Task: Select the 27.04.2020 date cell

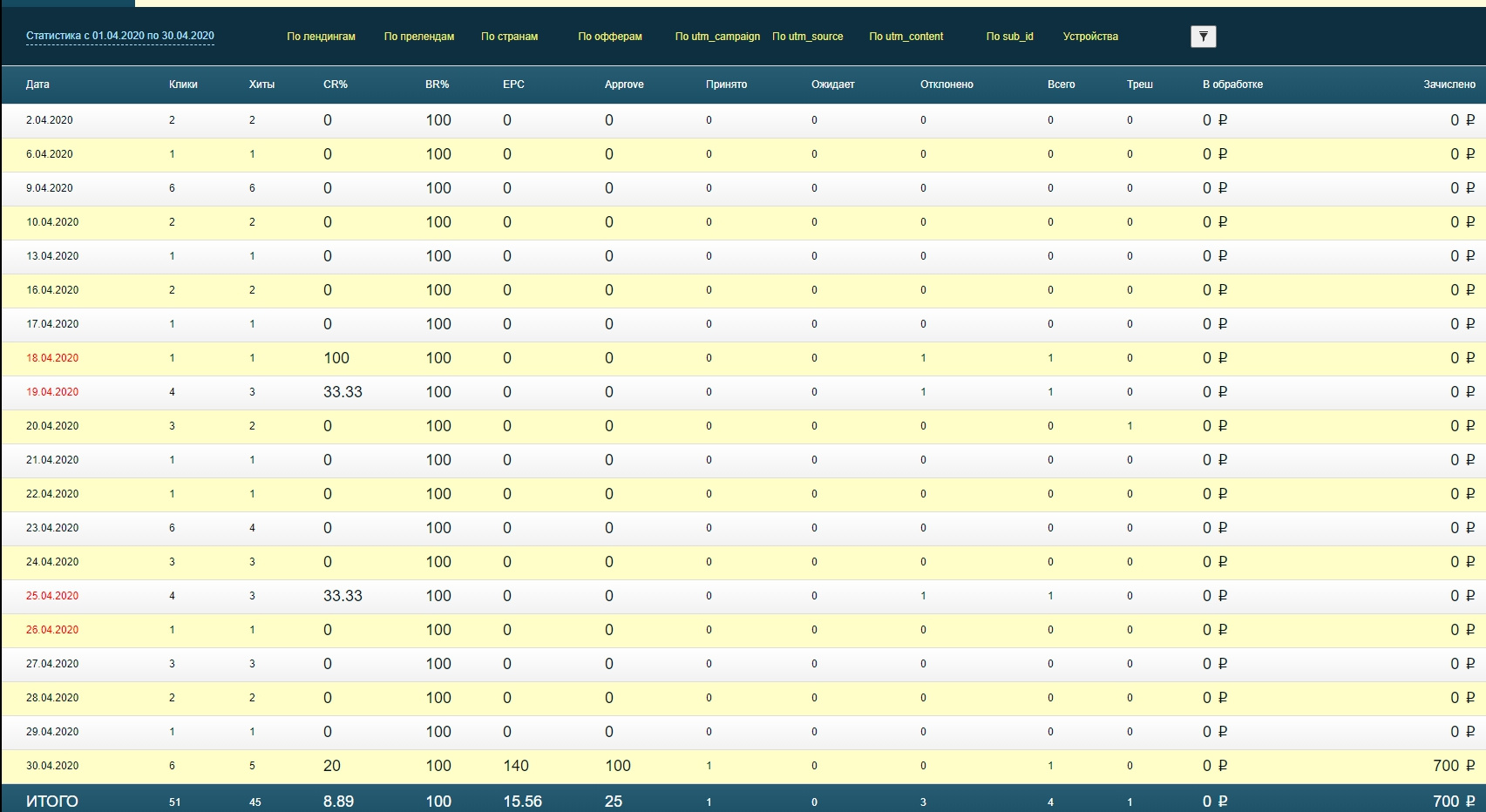Action: 52,664
